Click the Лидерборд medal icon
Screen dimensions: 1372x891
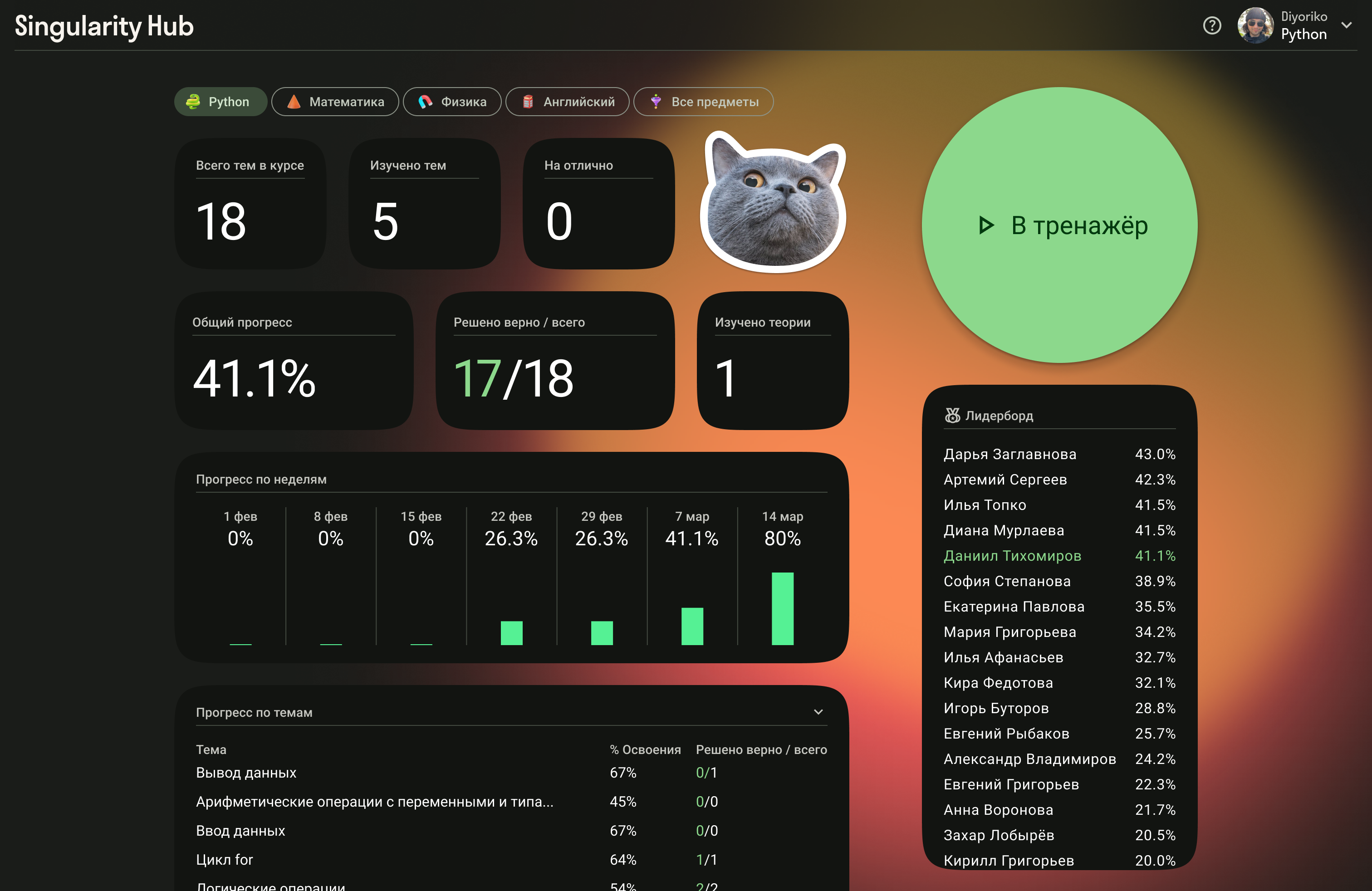(952, 416)
